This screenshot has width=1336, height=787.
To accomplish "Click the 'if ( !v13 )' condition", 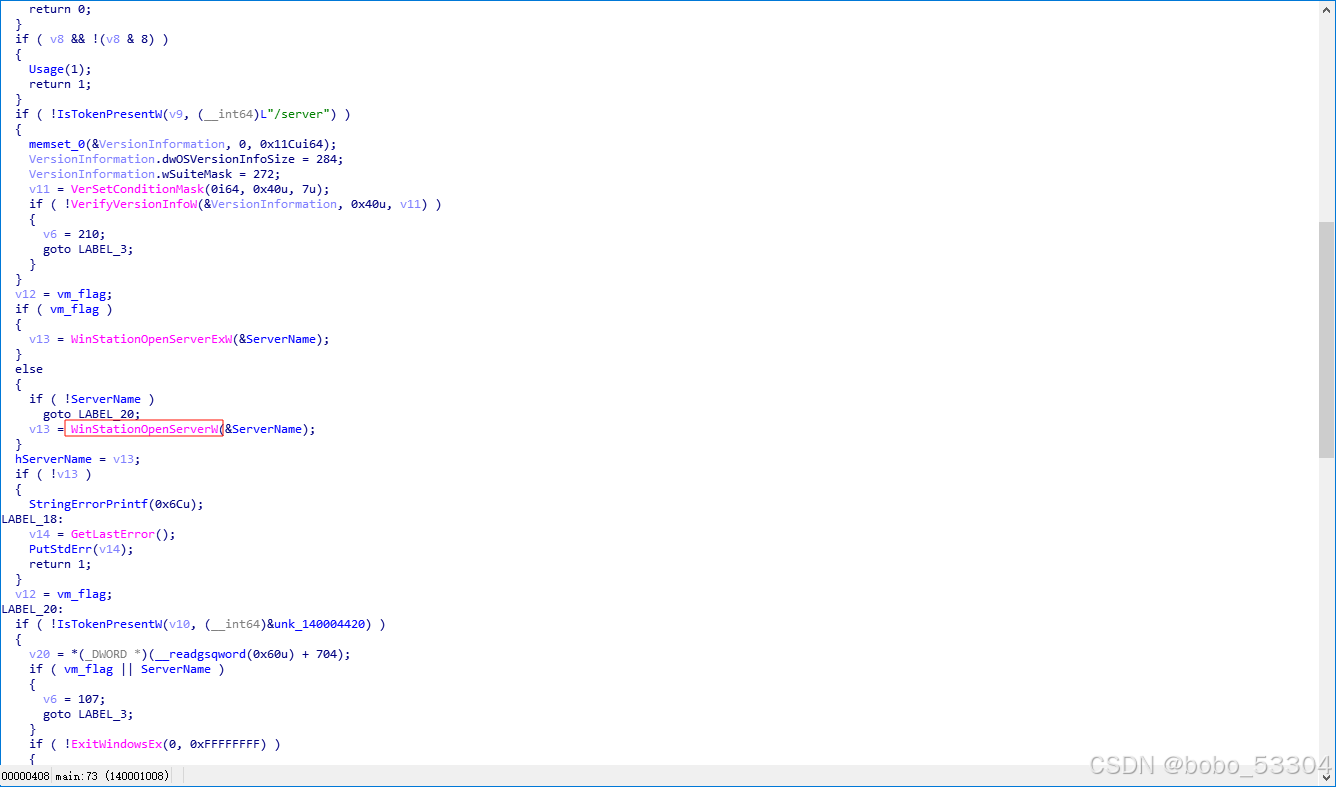I will (53, 474).
